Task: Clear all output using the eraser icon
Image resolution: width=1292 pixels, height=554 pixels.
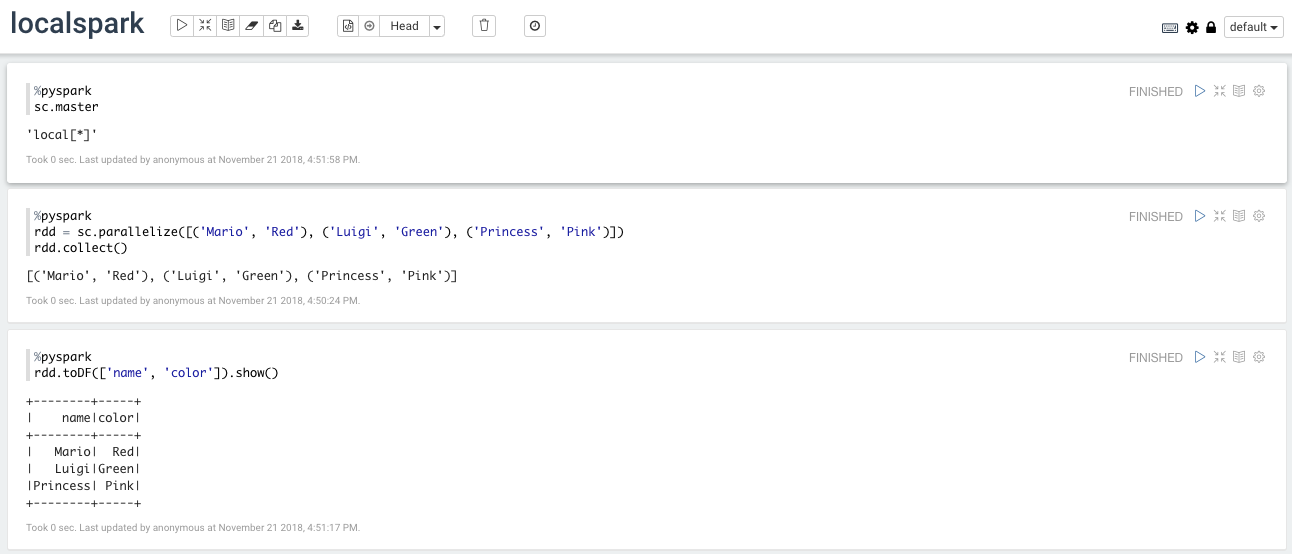Action: click(252, 26)
